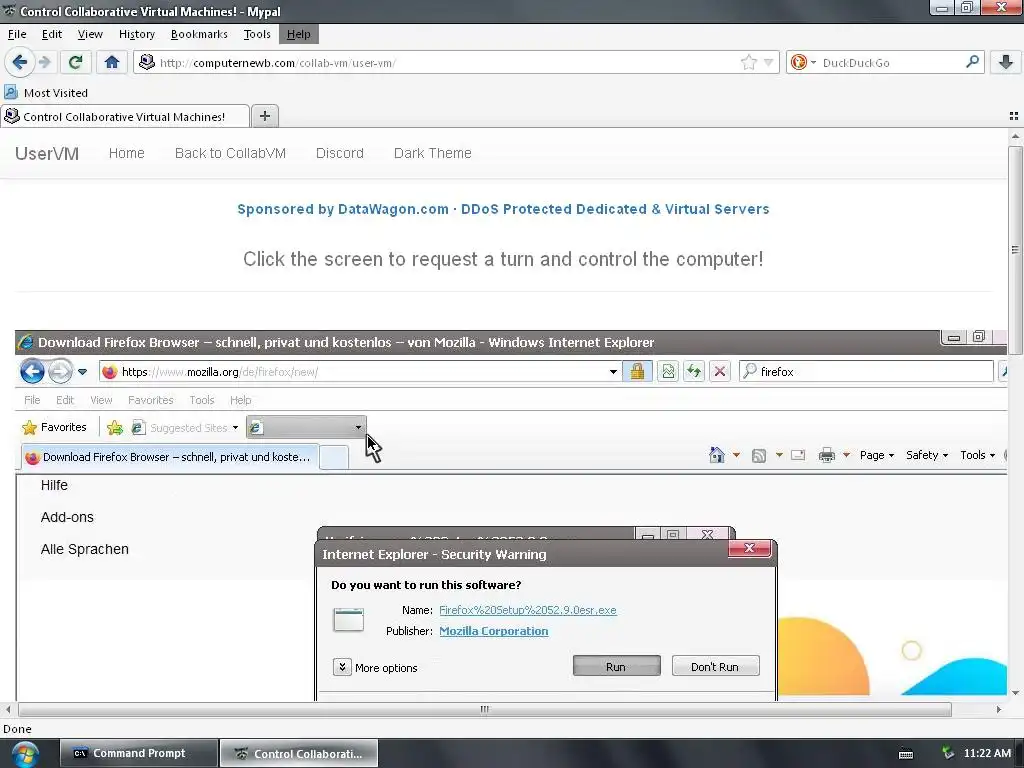Open the File menu in Mypal

click(17, 34)
